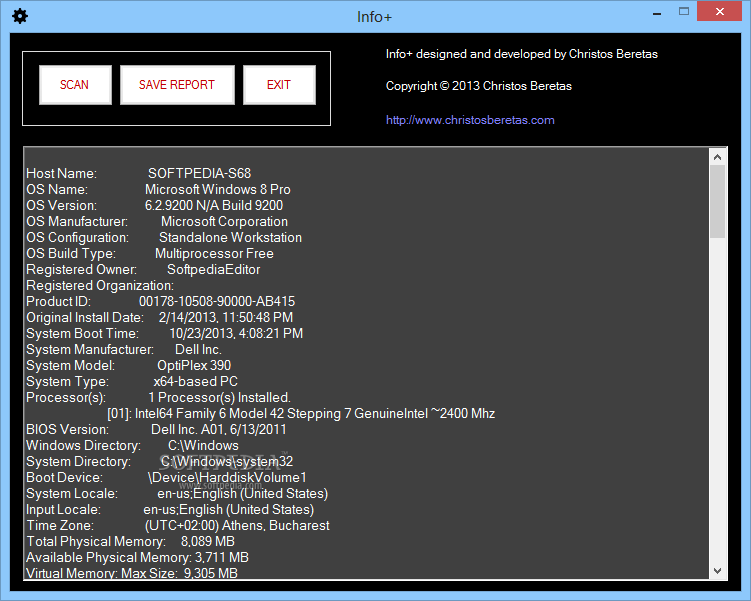Click time zone (UTC+02:00) Athens, Bucharest

[x=237, y=526]
